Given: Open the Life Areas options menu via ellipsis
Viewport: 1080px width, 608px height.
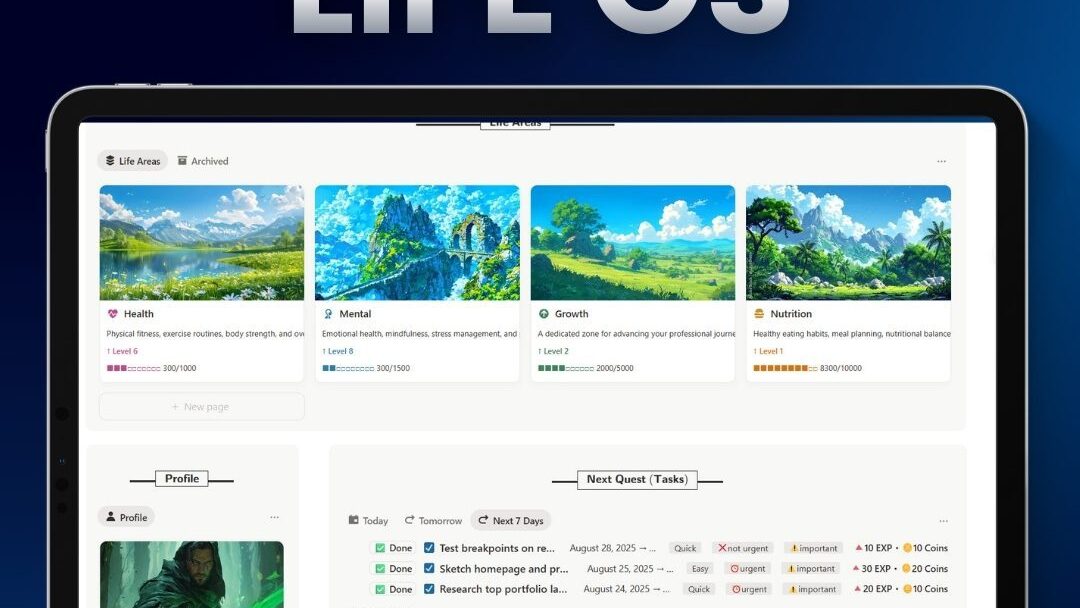Looking at the screenshot, I should tap(941, 160).
